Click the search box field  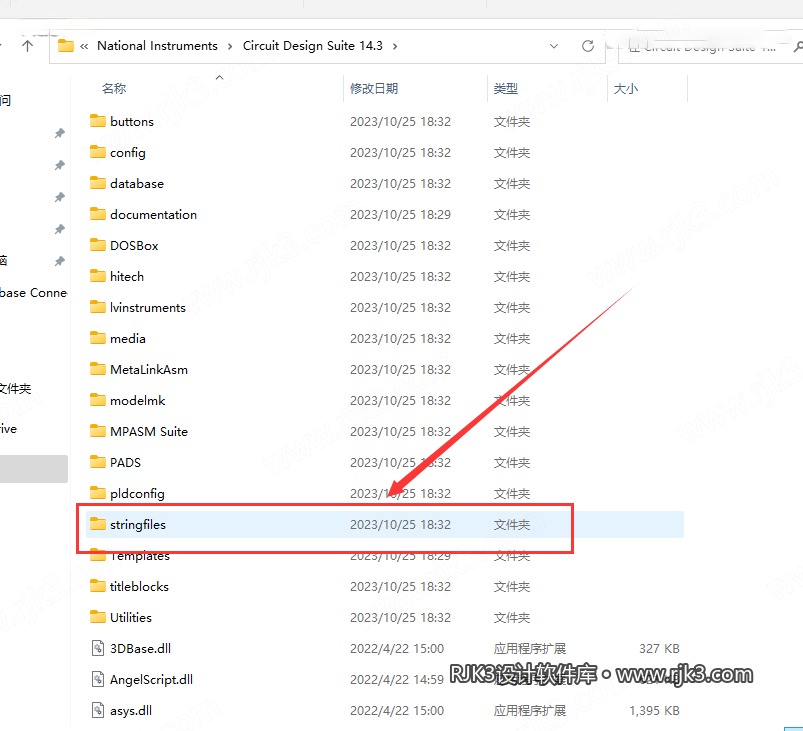[711, 47]
